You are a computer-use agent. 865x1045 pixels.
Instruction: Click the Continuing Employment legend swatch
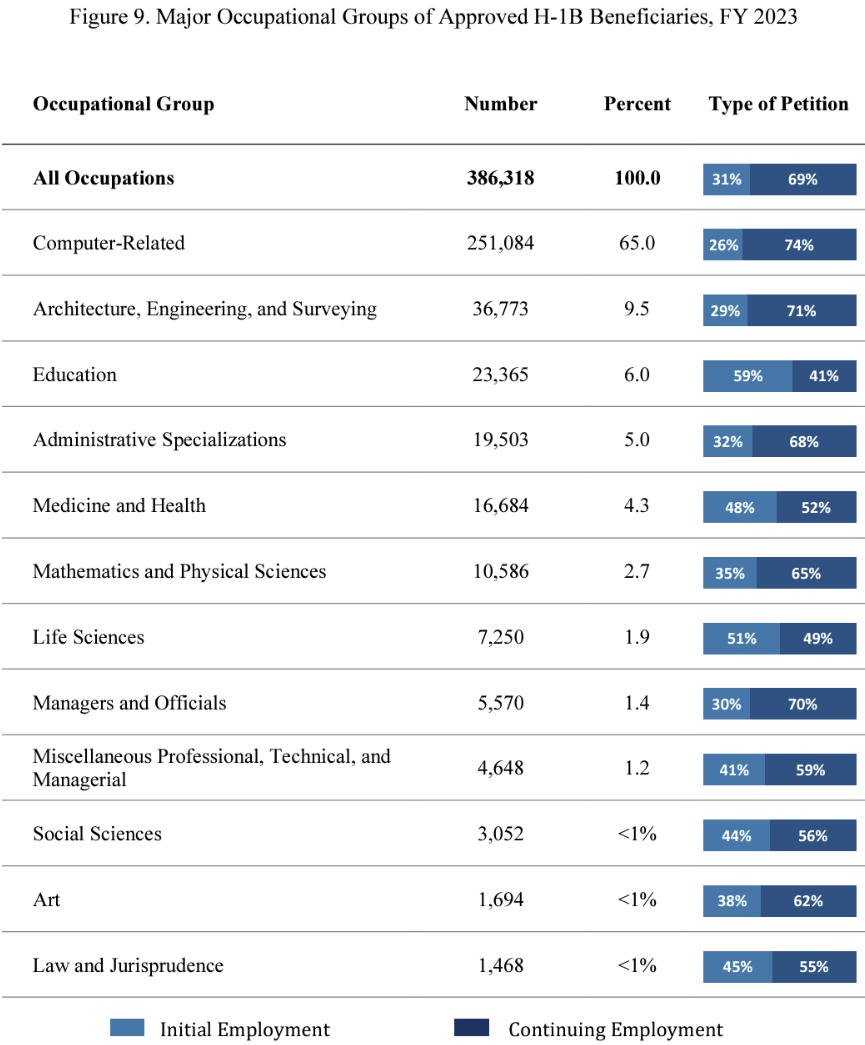471,1028
